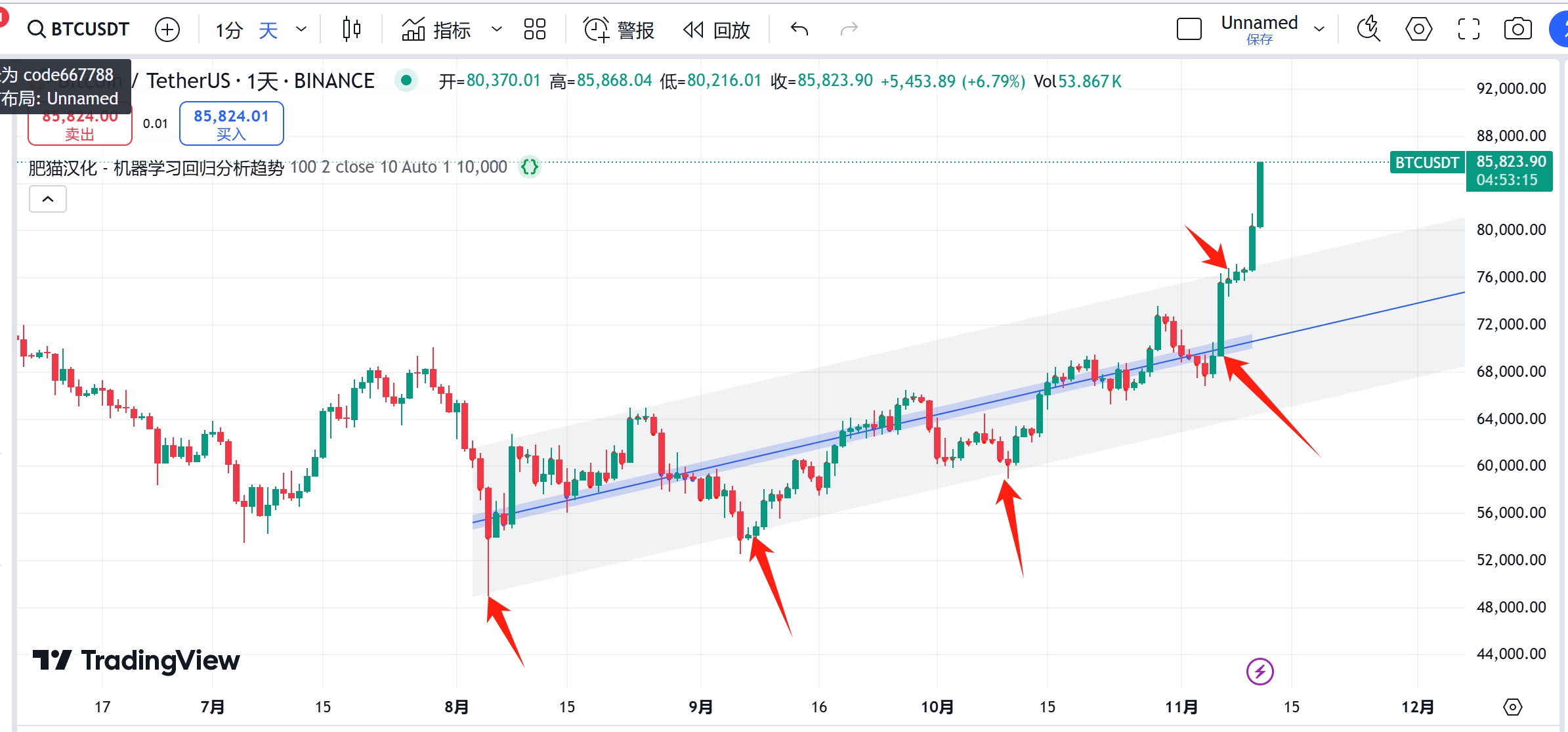Screen dimensions: 1568x732
Task: Click the add symbol plus icon
Action: click(167, 30)
